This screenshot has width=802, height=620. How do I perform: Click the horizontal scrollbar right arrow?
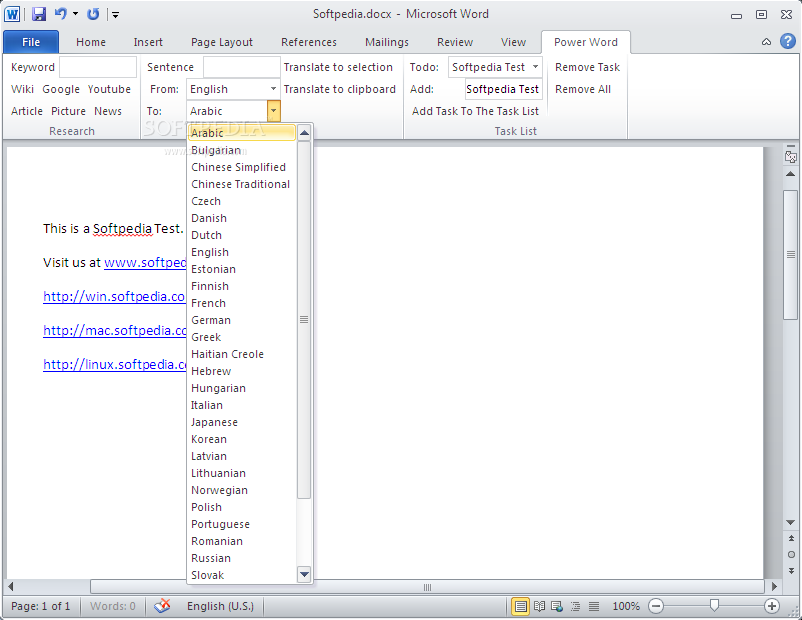774,587
